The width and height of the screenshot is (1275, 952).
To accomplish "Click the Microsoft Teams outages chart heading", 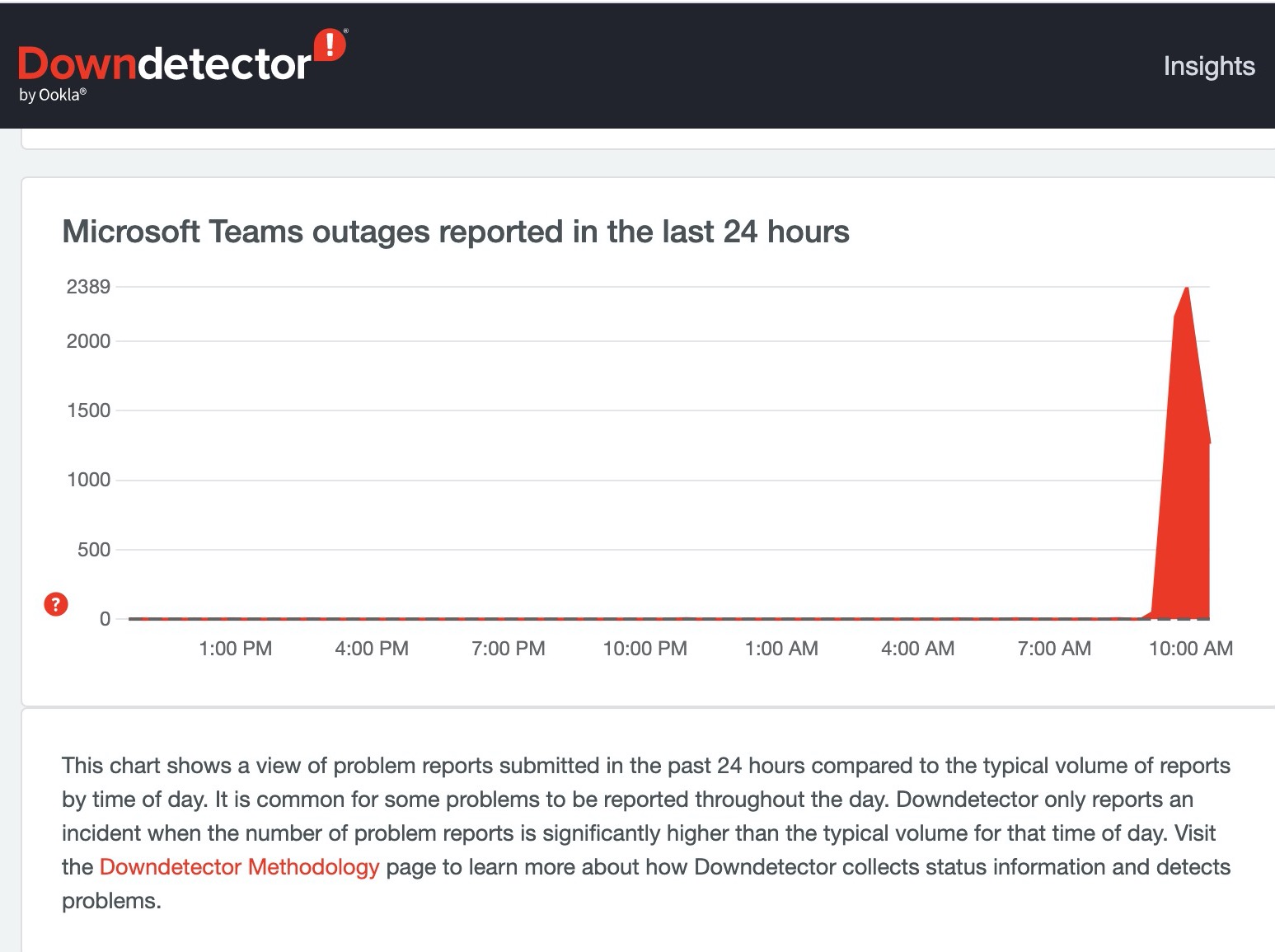I will (455, 232).
